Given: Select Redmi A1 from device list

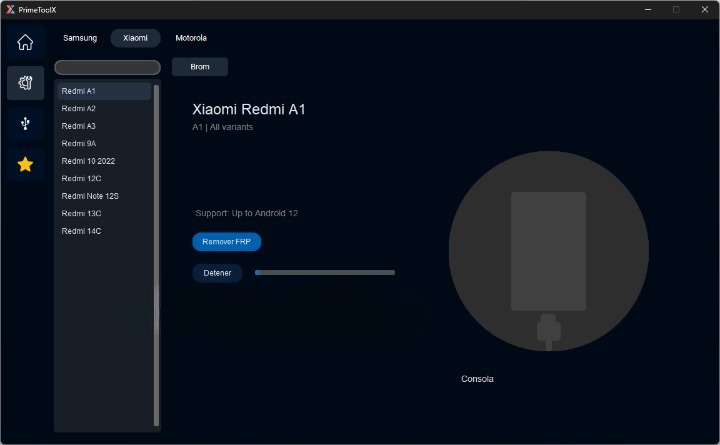Looking at the screenshot, I should click(103, 91).
